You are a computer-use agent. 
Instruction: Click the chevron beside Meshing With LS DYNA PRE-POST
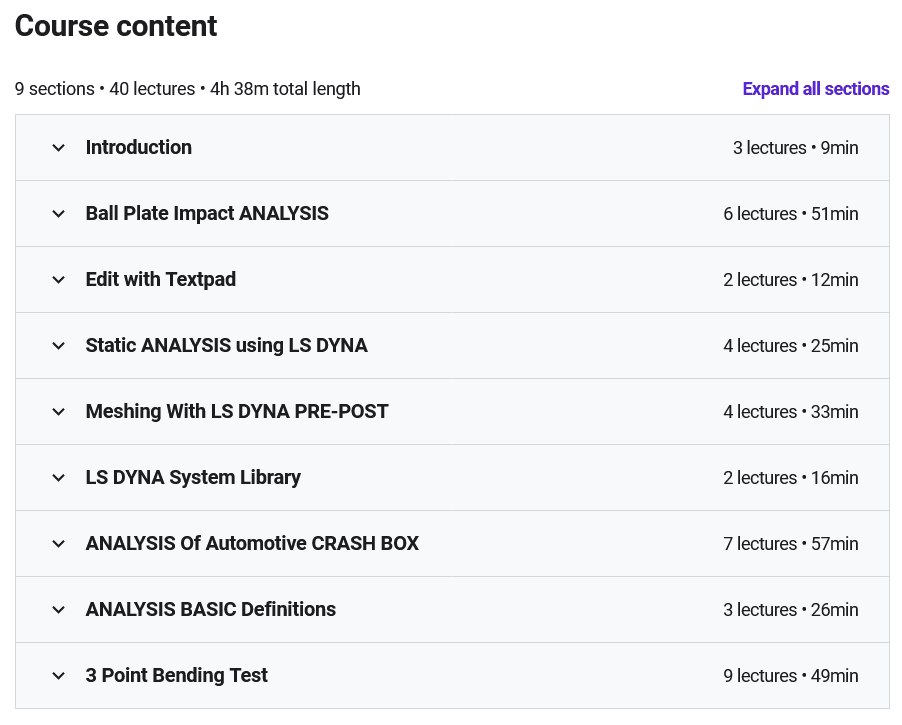tap(59, 412)
